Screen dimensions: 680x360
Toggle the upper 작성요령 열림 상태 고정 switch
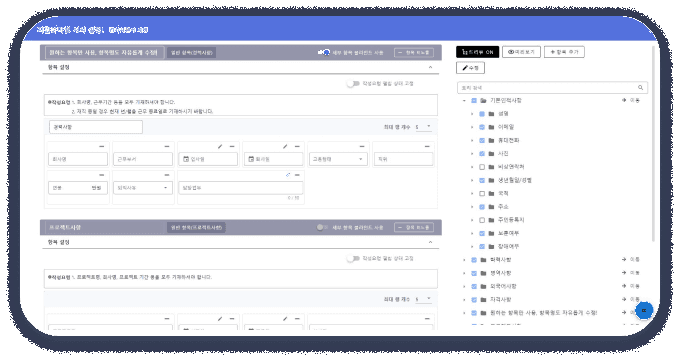(353, 83)
